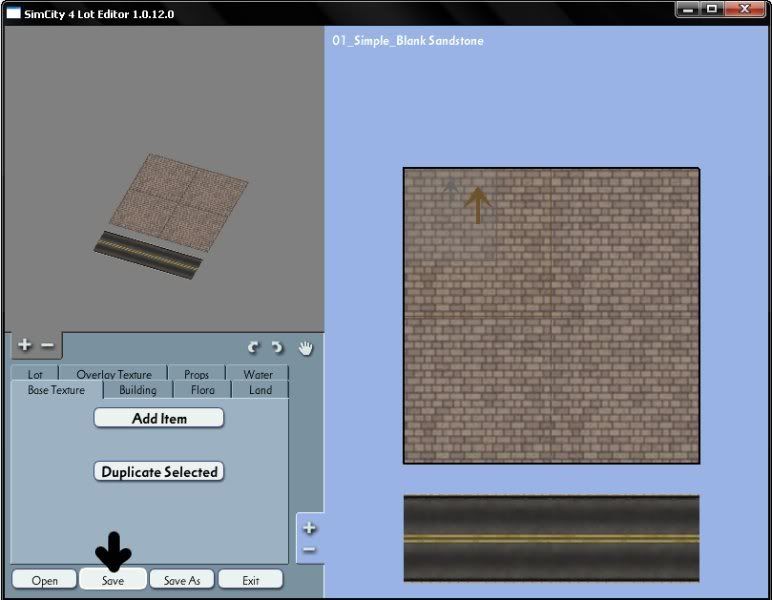
Task: Select the Base Texture tab
Action: [x=56, y=390]
